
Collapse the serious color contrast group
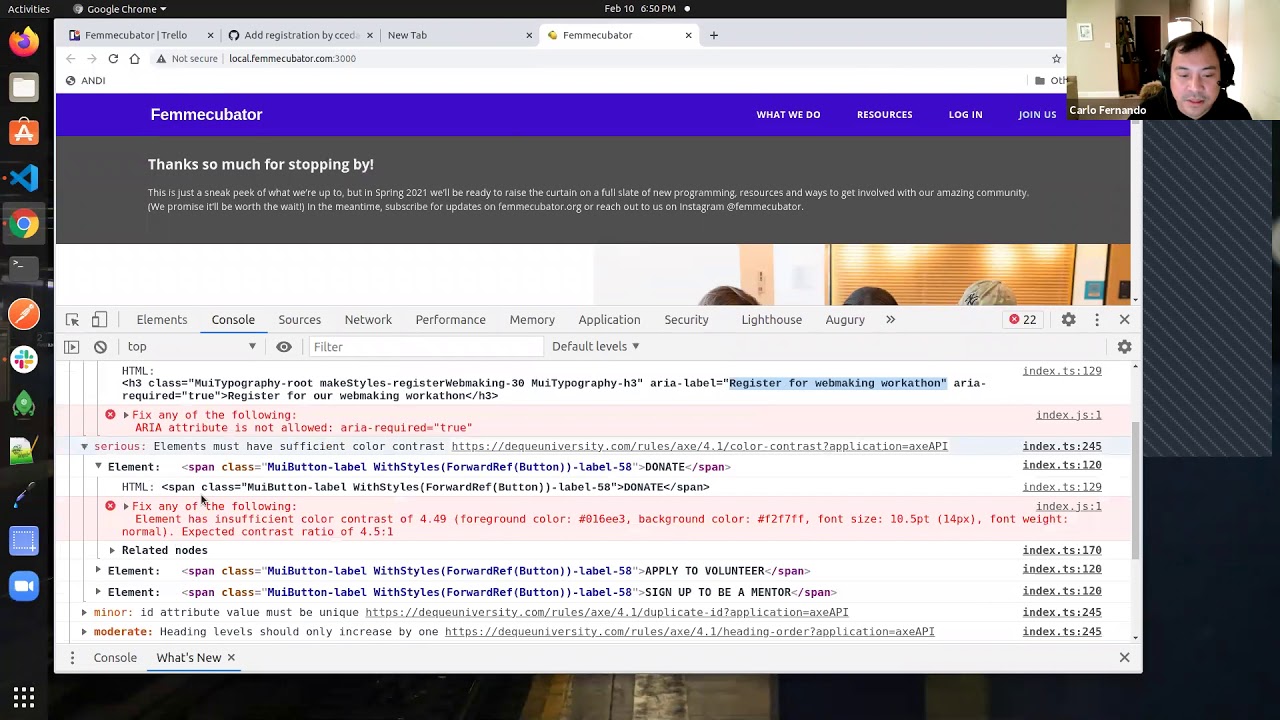pos(84,447)
